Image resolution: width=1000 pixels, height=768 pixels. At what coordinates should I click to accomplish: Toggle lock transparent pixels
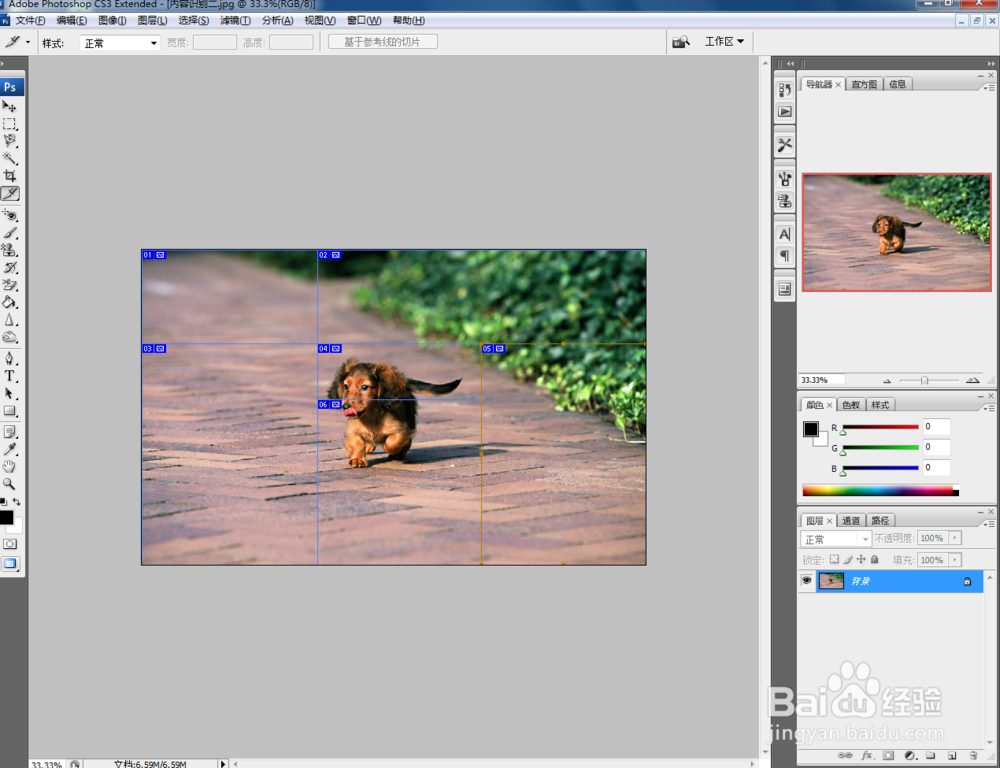834,559
